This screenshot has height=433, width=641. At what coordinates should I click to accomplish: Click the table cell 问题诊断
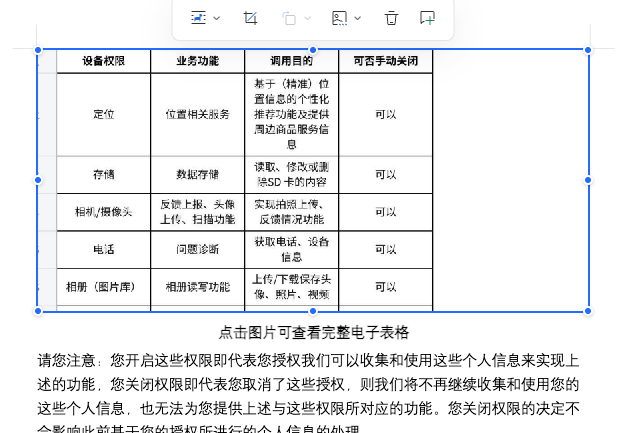197,249
